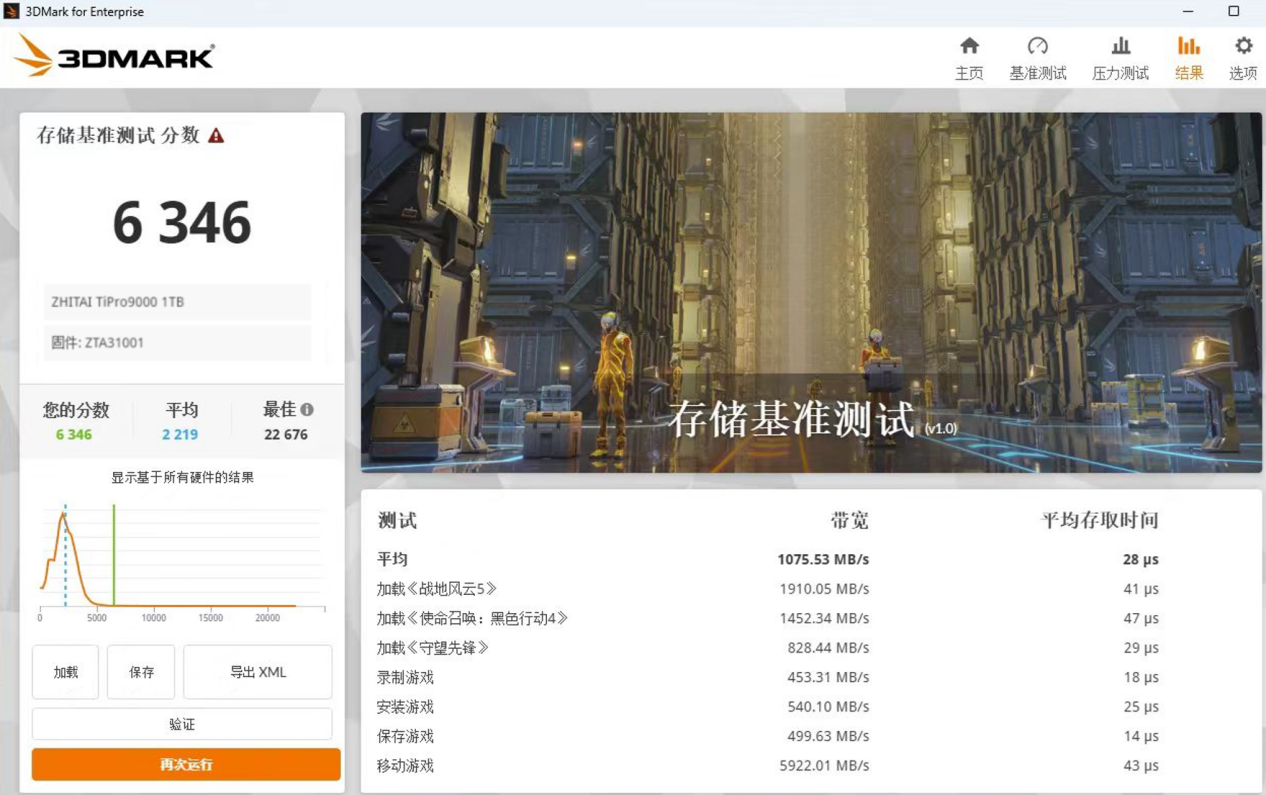Click the 保存 button
Image resolution: width=1266 pixels, height=795 pixels.
pyautogui.click(x=142, y=672)
